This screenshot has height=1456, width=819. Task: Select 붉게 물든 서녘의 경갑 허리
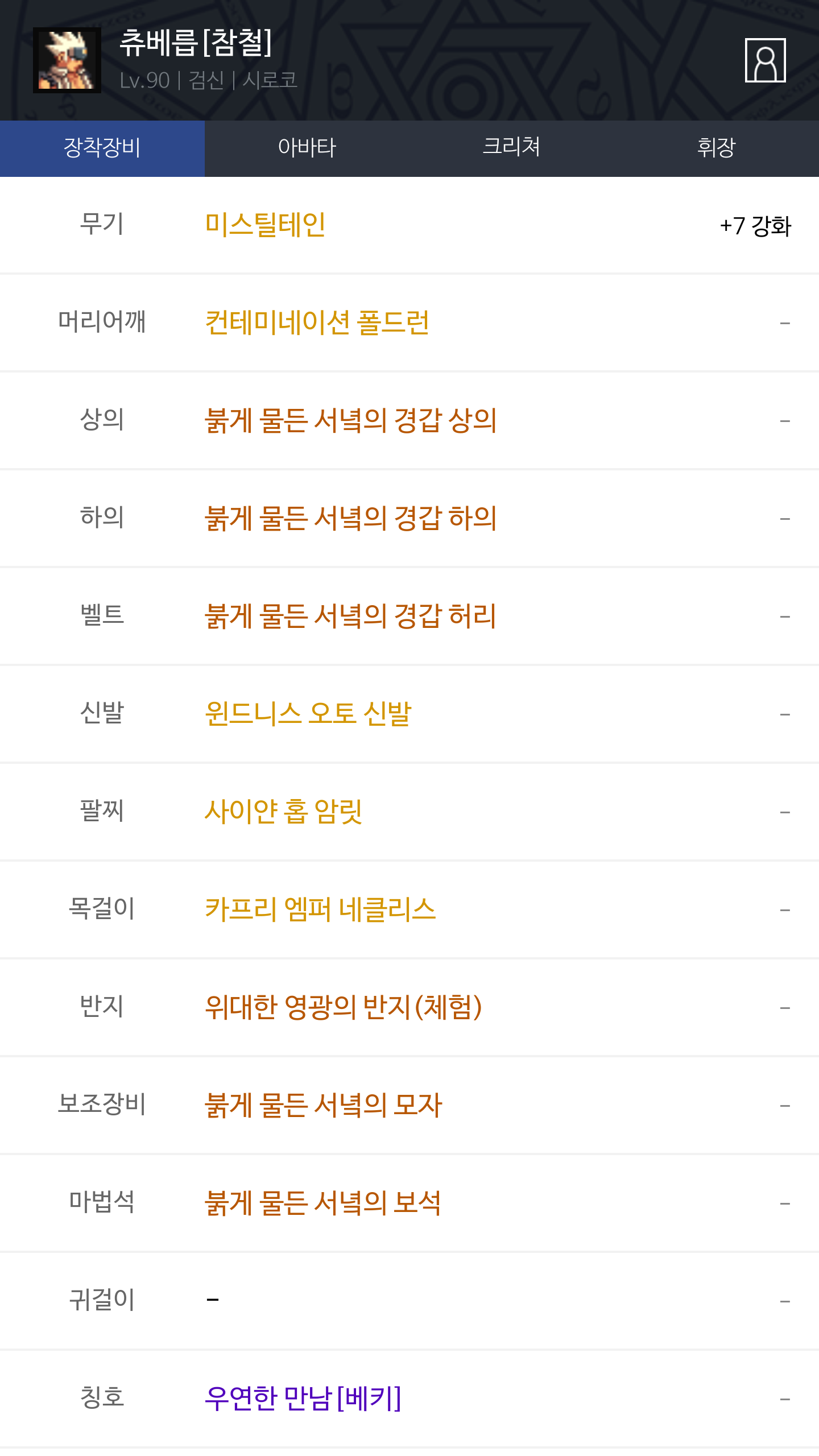350,617
